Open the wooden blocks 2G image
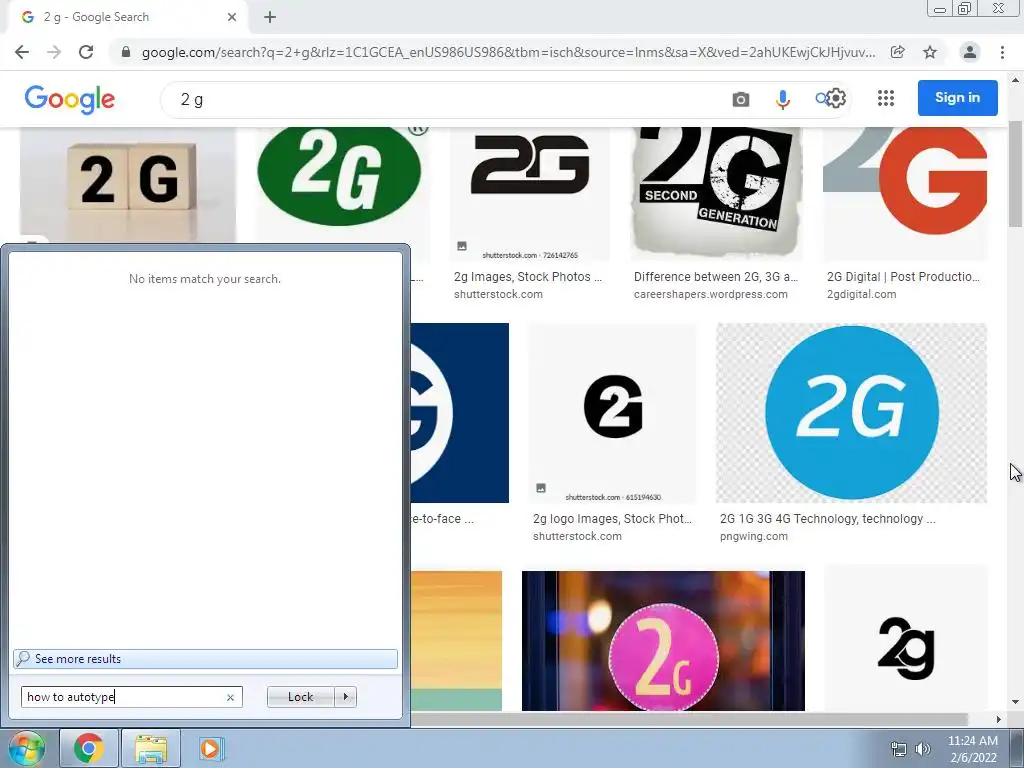The image size is (1024, 768). (x=128, y=185)
